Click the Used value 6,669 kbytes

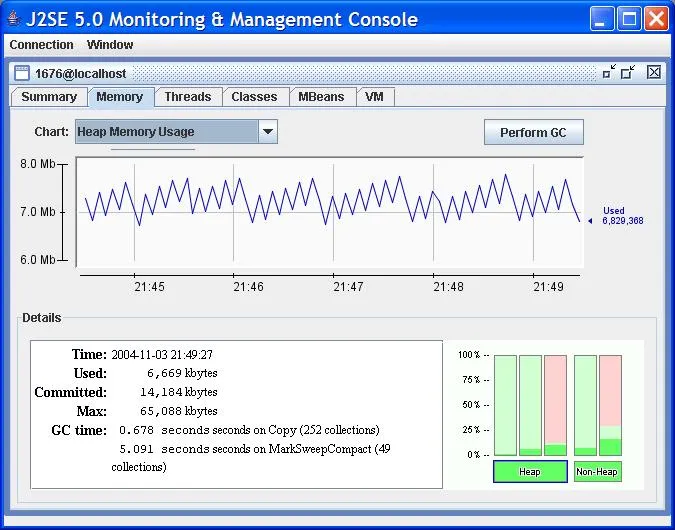pyautogui.click(x=182, y=373)
